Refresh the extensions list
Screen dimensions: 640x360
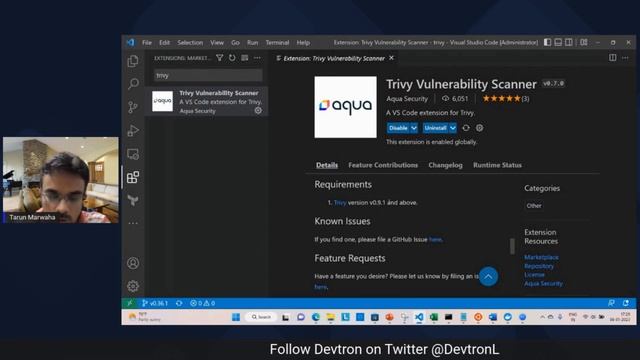[x=232, y=58]
